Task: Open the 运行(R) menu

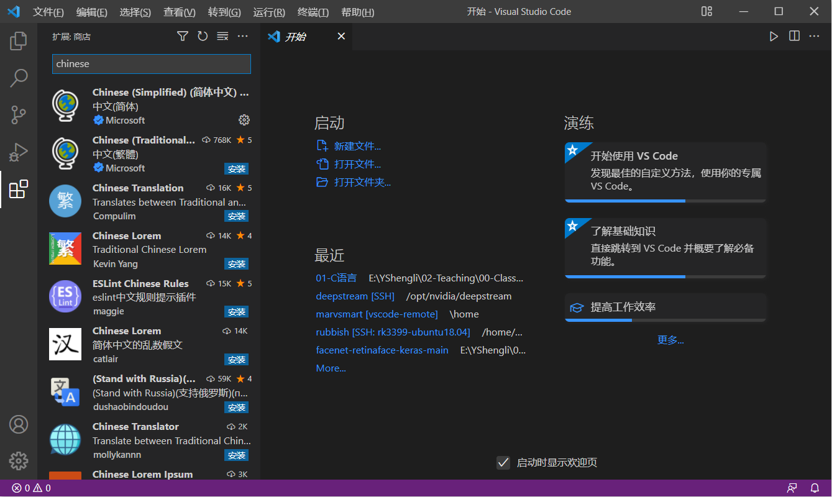Action: click(269, 12)
